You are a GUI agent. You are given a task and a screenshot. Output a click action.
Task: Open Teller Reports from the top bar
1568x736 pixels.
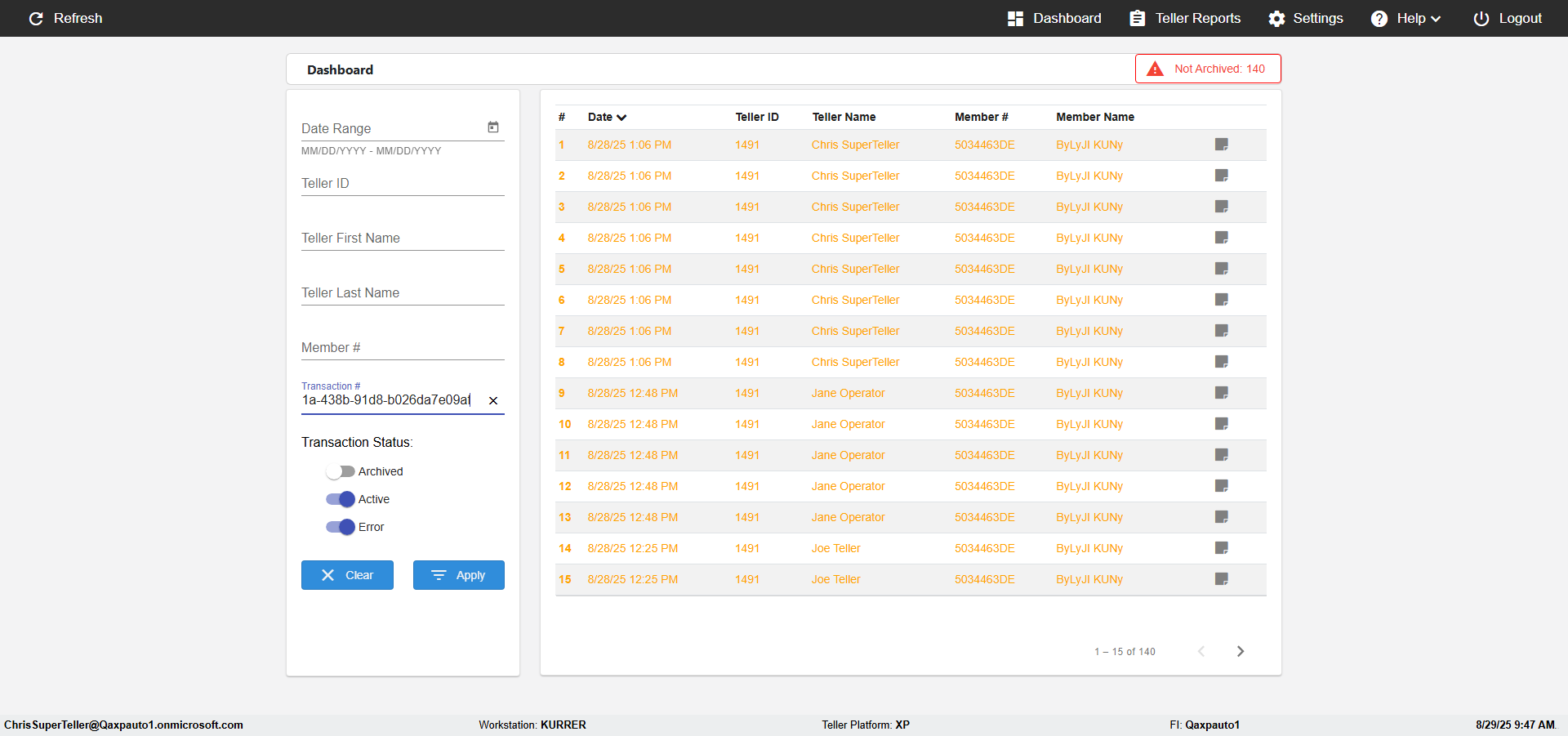(1185, 18)
